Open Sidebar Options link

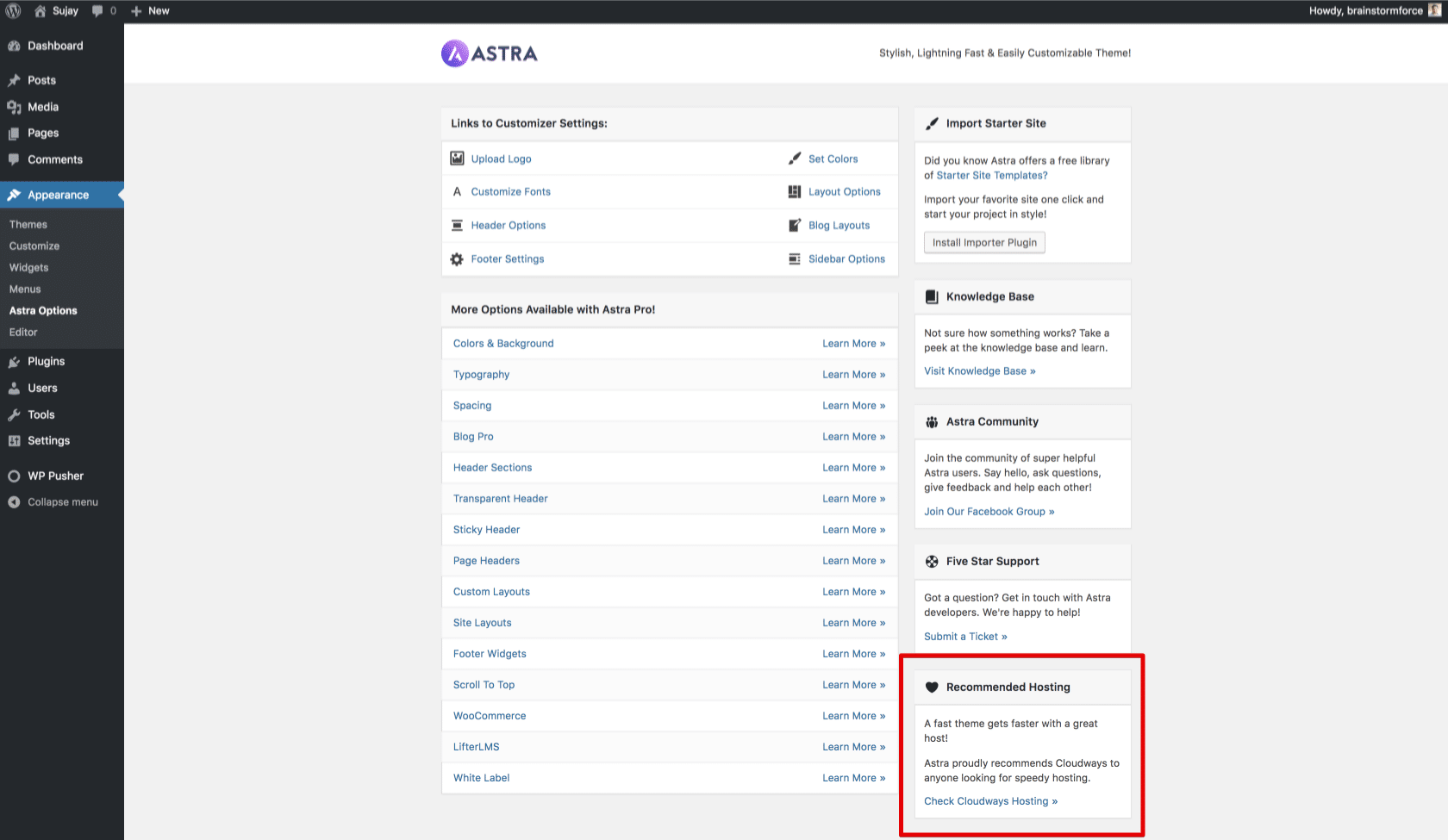(x=846, y=259)
